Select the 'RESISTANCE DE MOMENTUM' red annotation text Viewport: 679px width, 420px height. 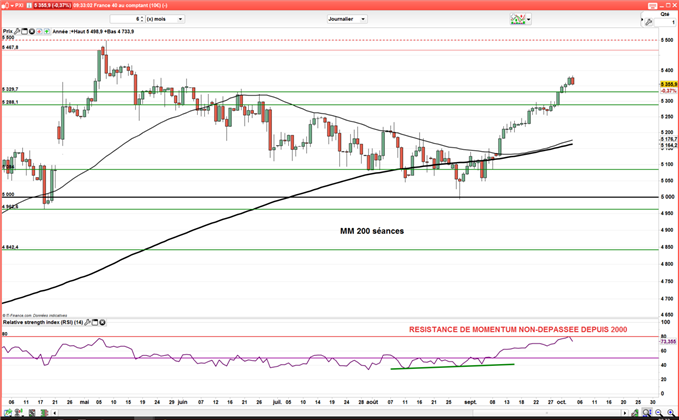pos(518,330)
